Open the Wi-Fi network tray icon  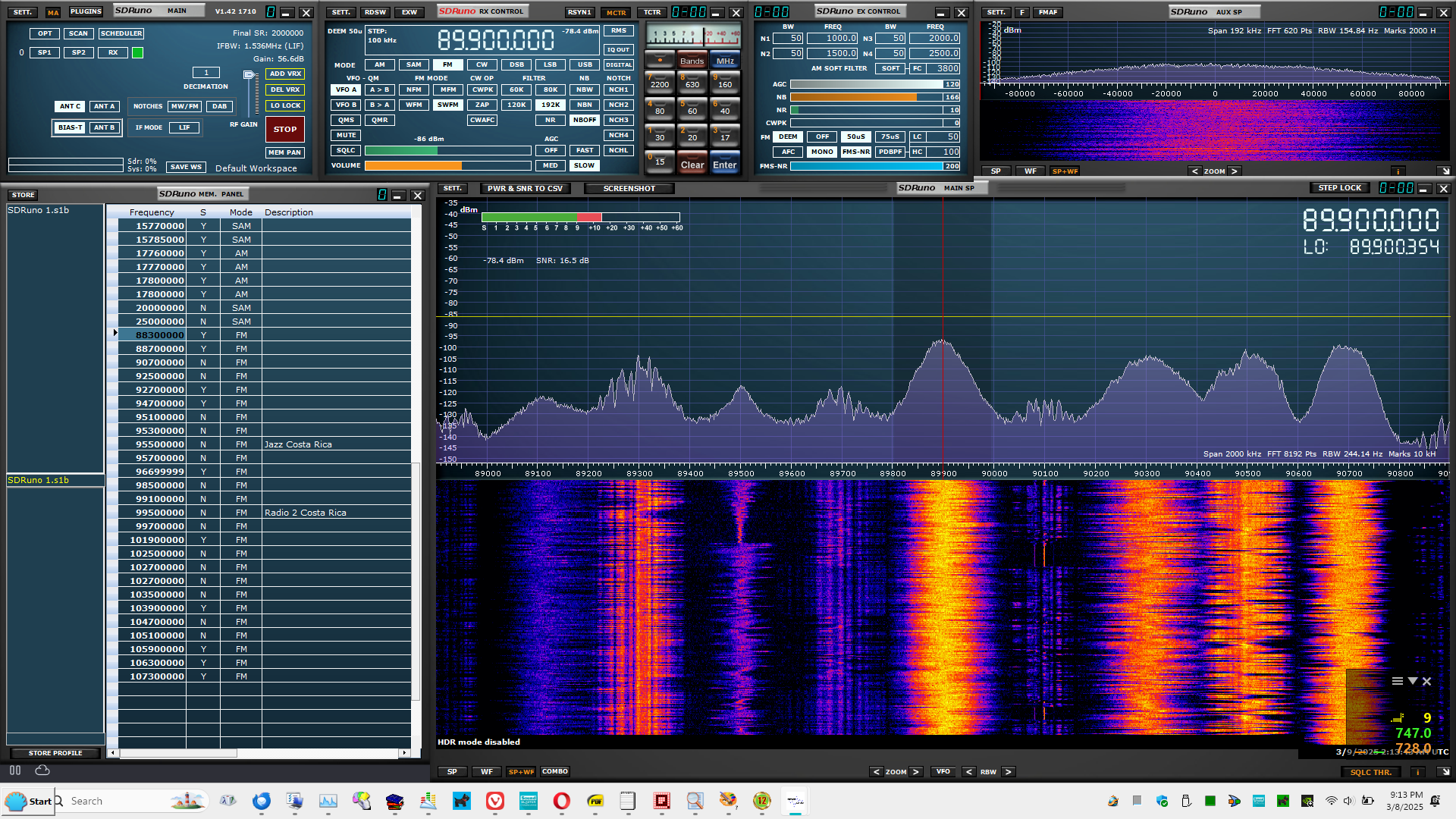tap(1331, 801)
